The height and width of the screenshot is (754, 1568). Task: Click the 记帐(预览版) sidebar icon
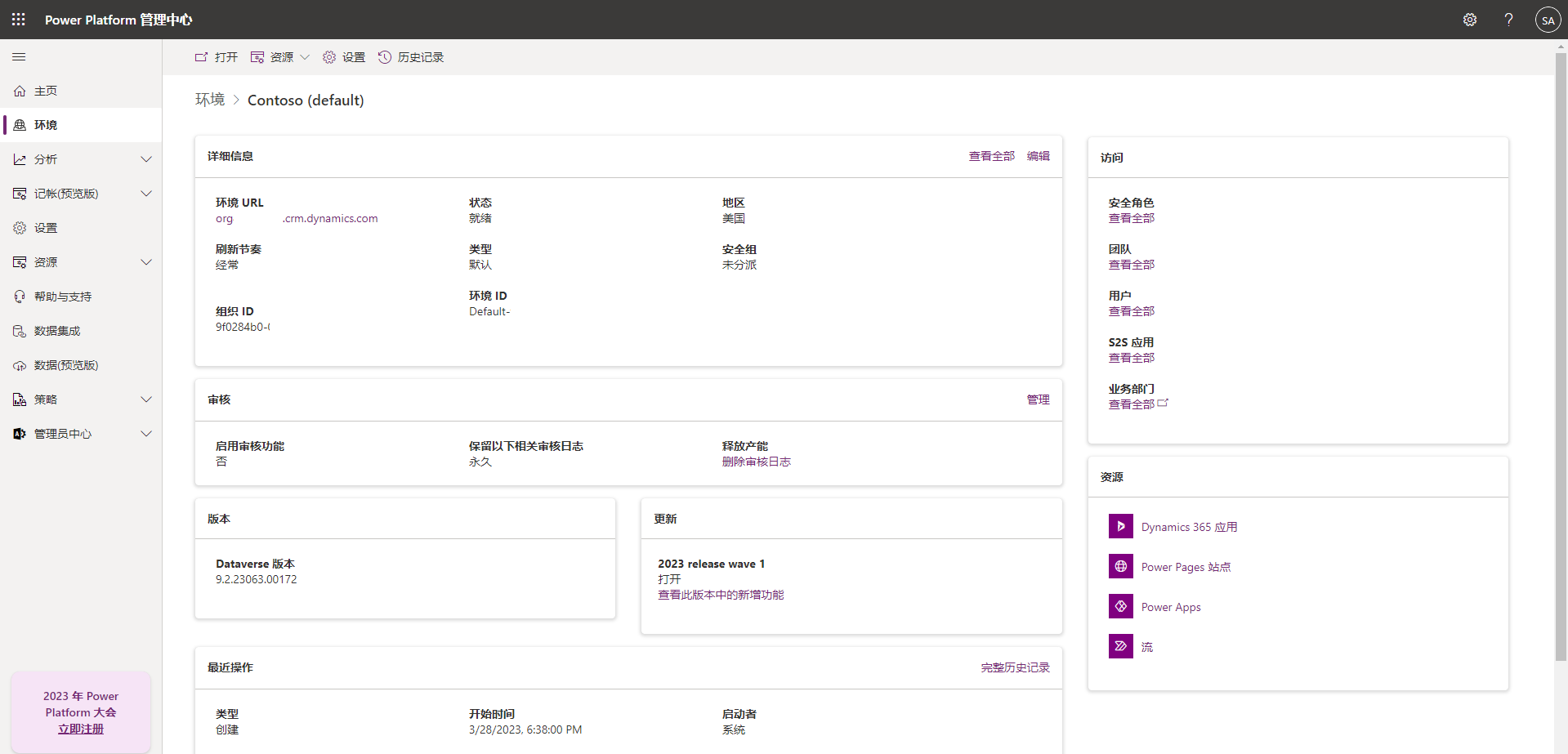pyautogui.click(x=20, y=194)
